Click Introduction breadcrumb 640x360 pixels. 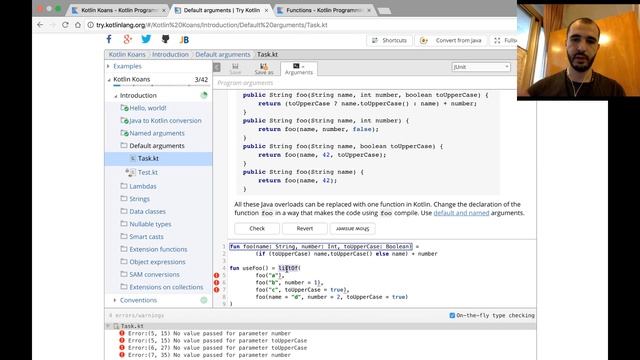(170, 54)
